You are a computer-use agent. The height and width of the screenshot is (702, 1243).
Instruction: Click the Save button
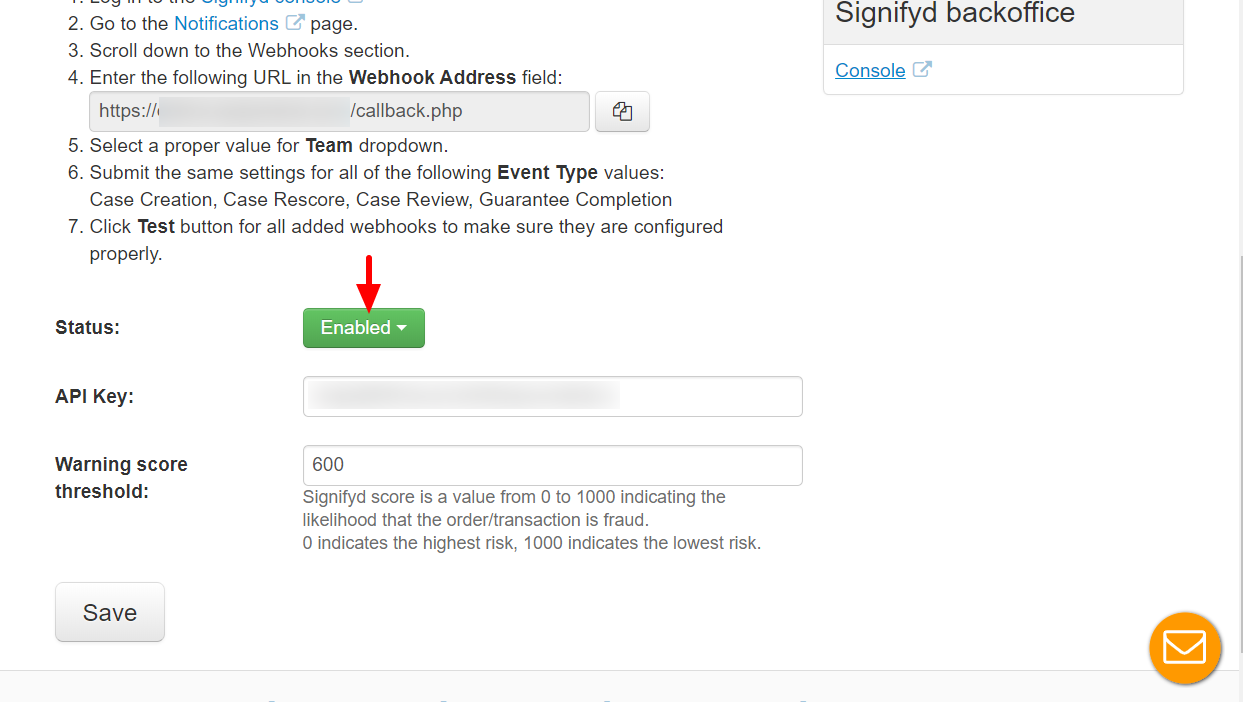[x=110, y=612]
